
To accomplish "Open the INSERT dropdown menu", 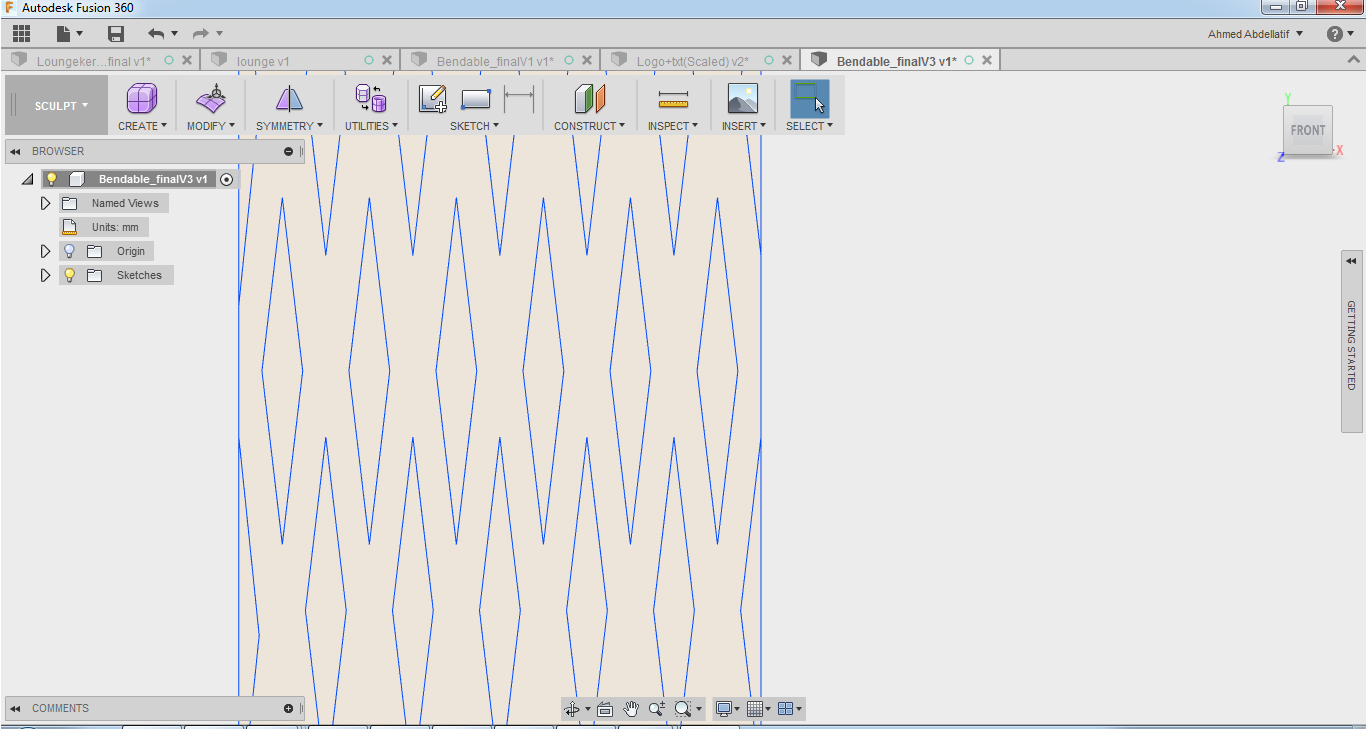I will pos(744,126).
